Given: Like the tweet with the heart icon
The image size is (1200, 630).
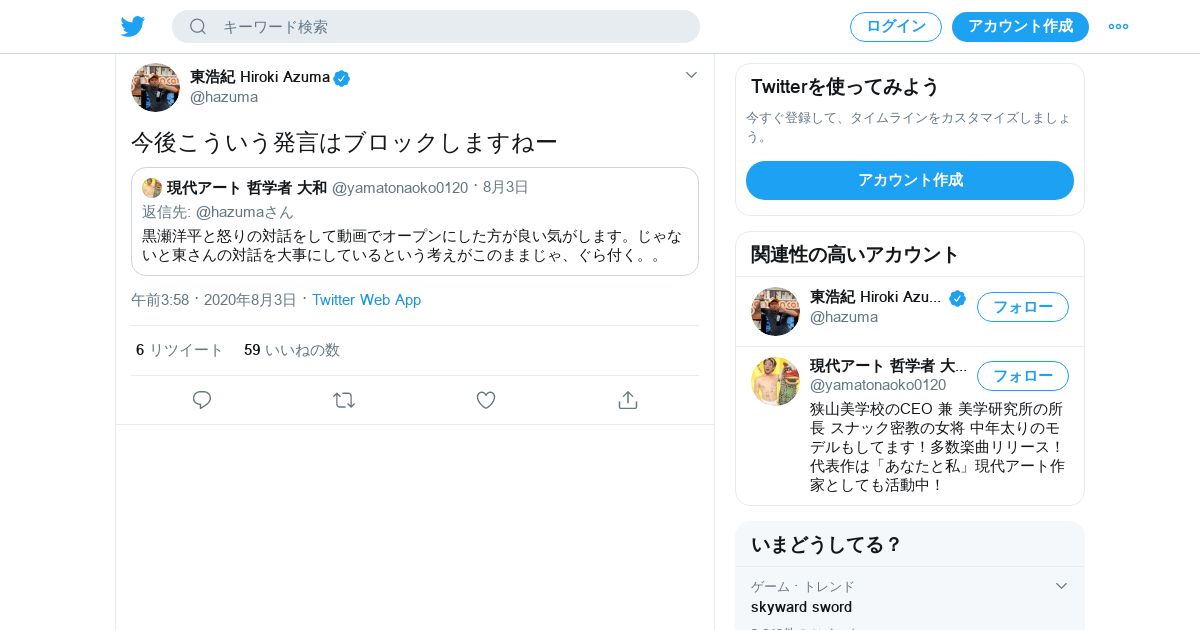Looking at the screenshot, I should 486,400.
